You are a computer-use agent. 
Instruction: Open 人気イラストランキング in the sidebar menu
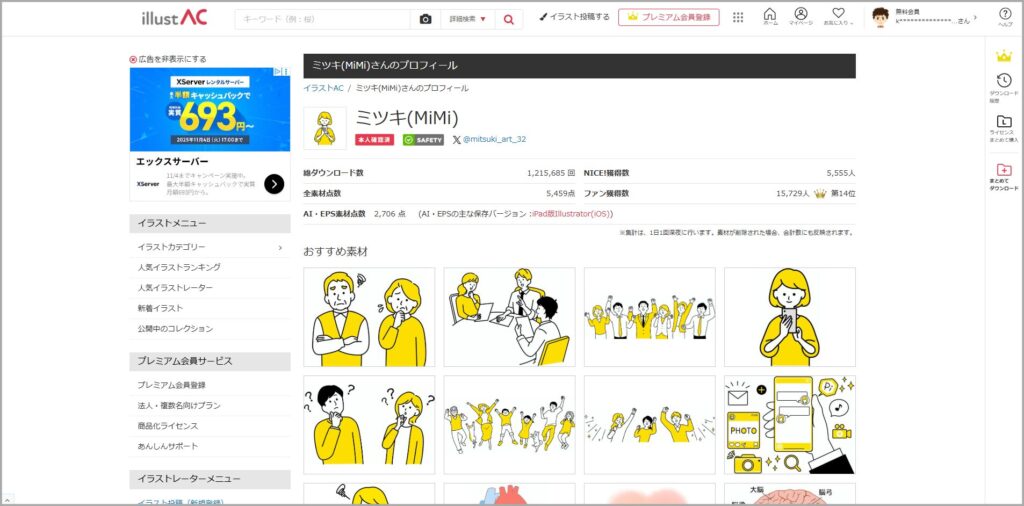coord(179,267)
